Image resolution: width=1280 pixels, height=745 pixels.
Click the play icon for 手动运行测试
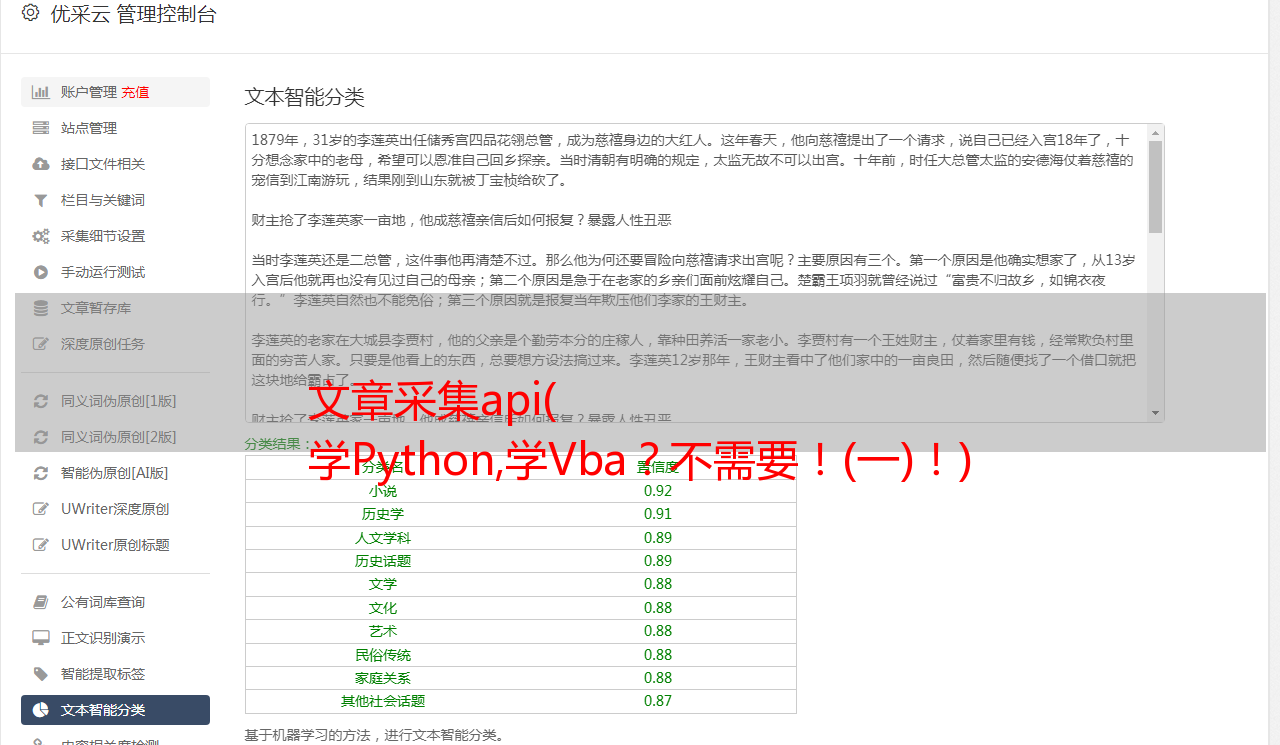(x=40, y=272)
